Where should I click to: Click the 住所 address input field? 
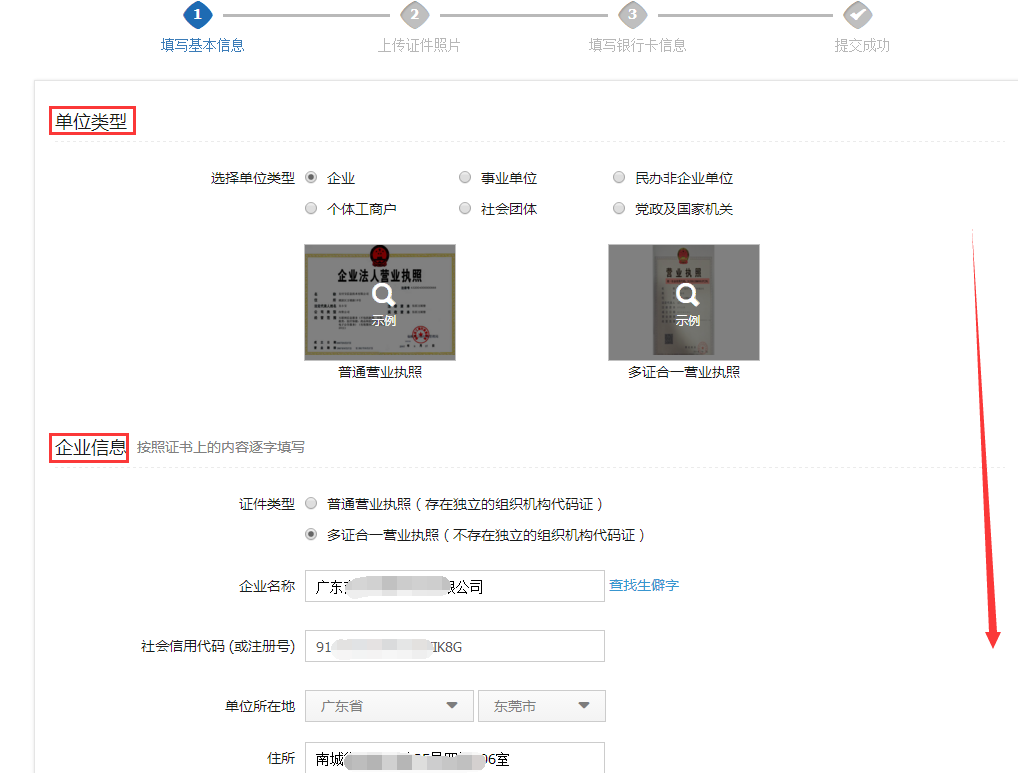[x=454, y=757]
